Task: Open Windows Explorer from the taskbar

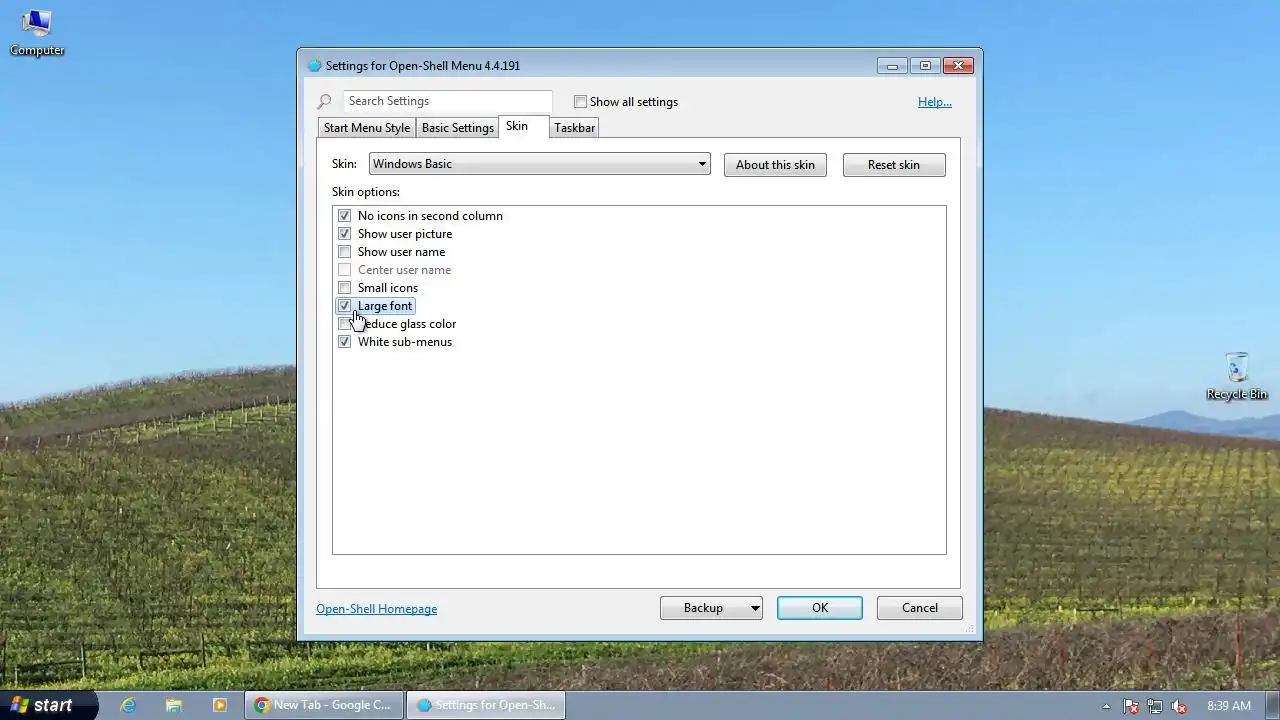Action: (x=174, y=705)
